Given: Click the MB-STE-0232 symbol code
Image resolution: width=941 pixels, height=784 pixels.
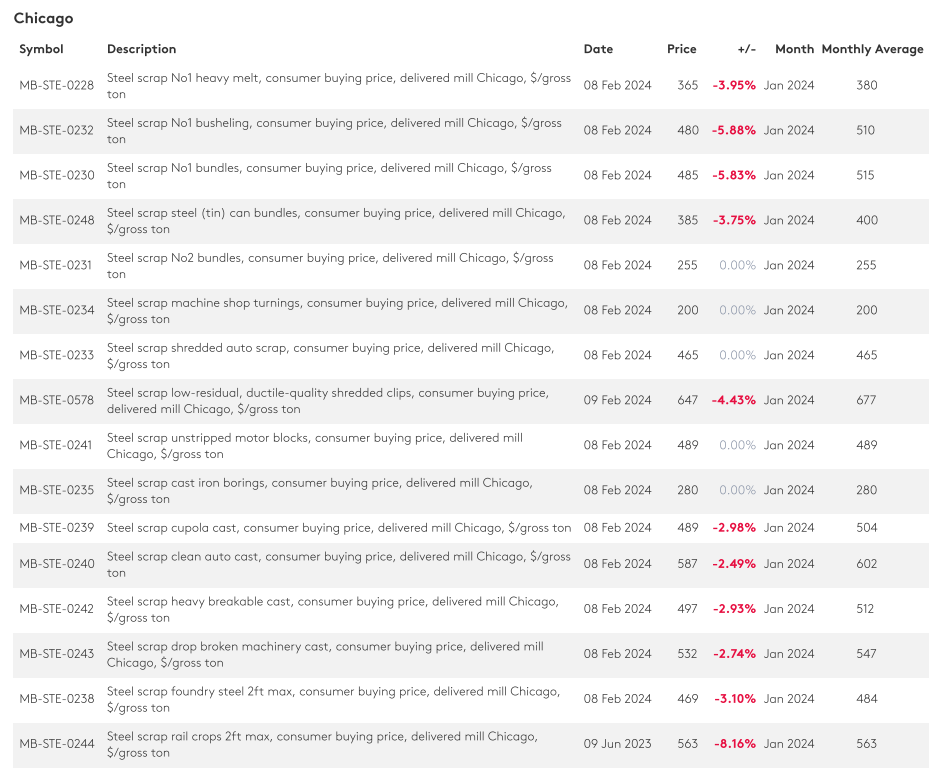Looking at the screenshot, I should 57,130.
